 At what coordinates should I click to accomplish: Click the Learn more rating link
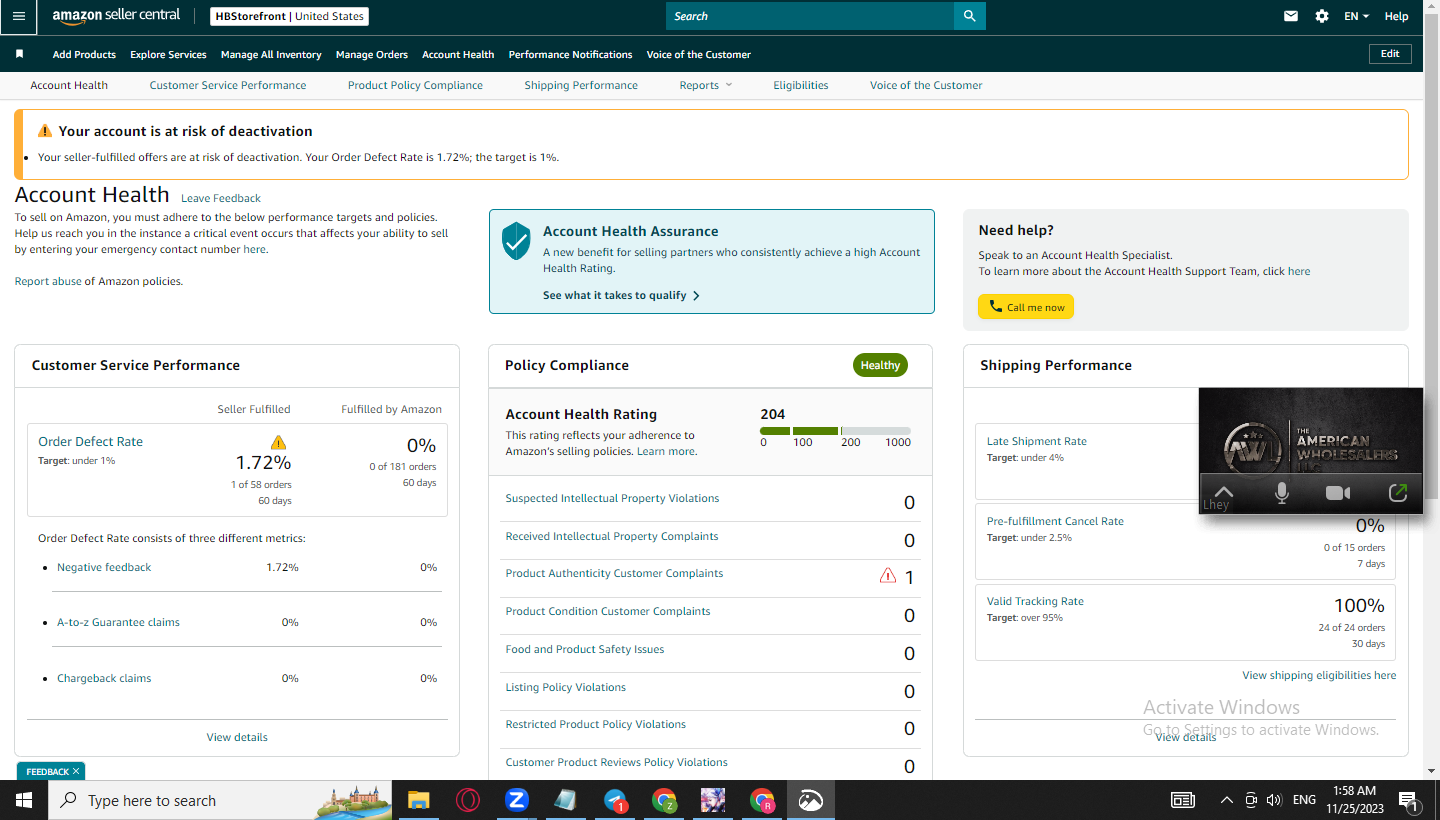point(666,451)
